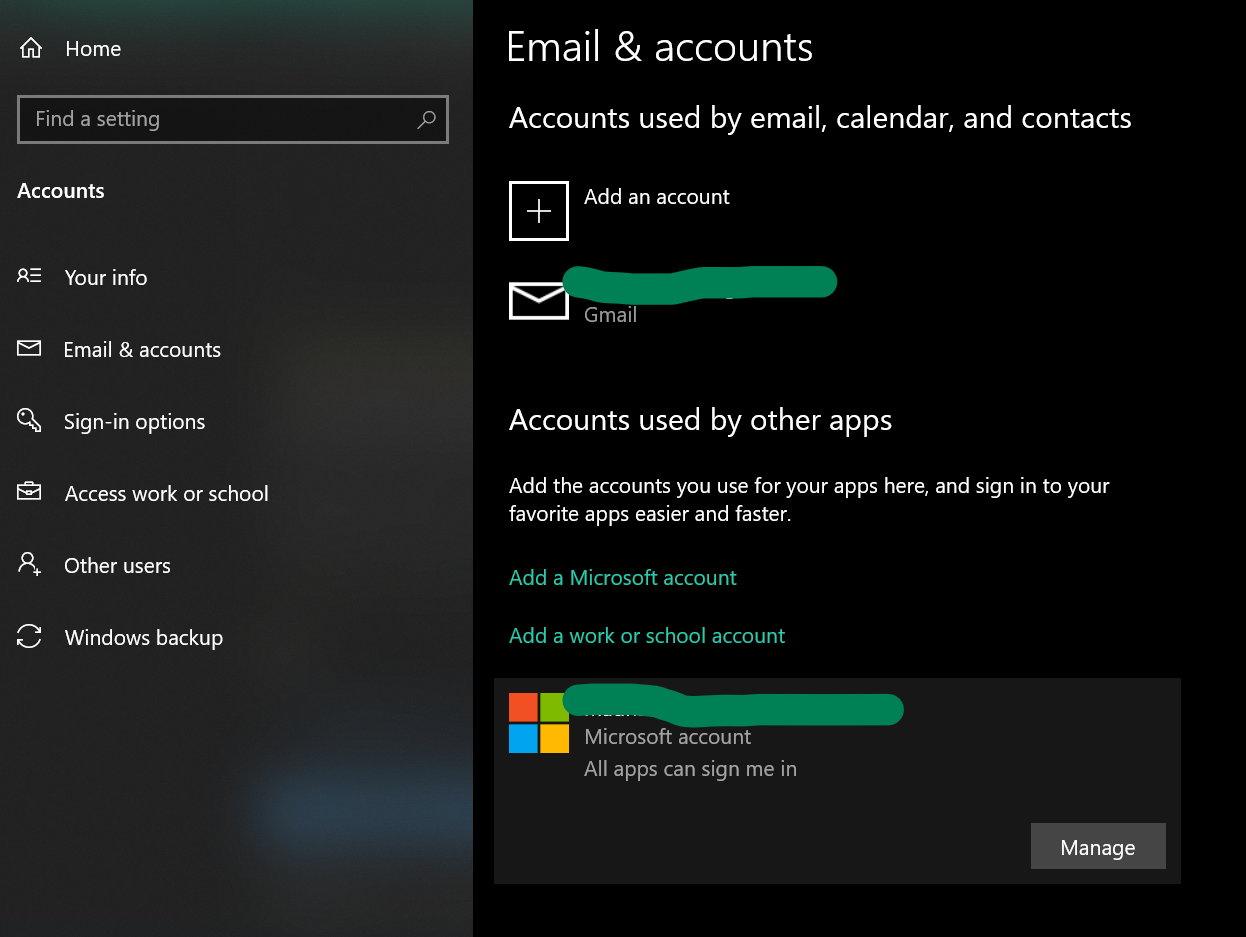Click 'Accounts used by other apps' heading
1246x937 pixels.
click(x=700, y=420)
